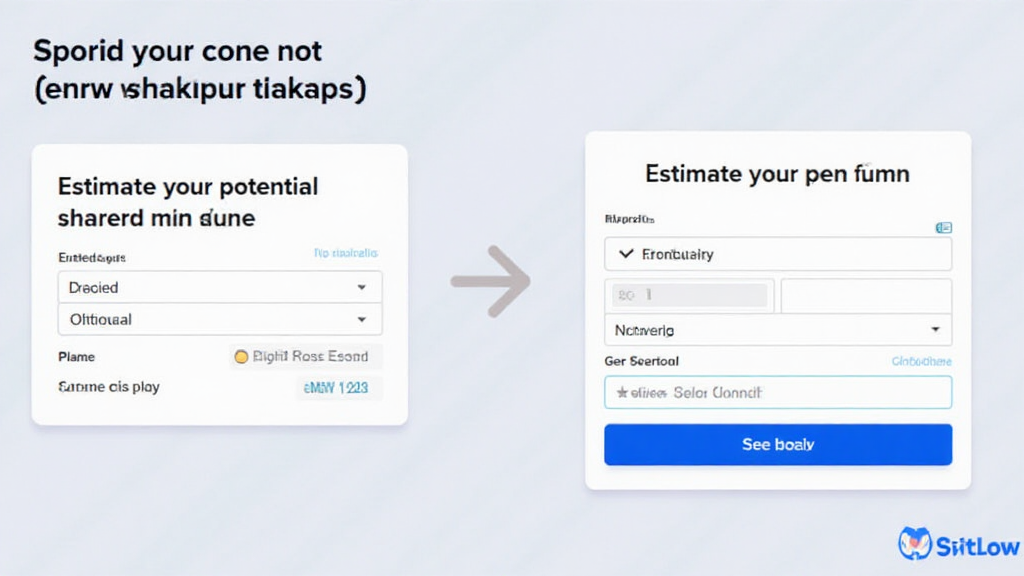Follow the No riaakalis link

tap(345, 254)
